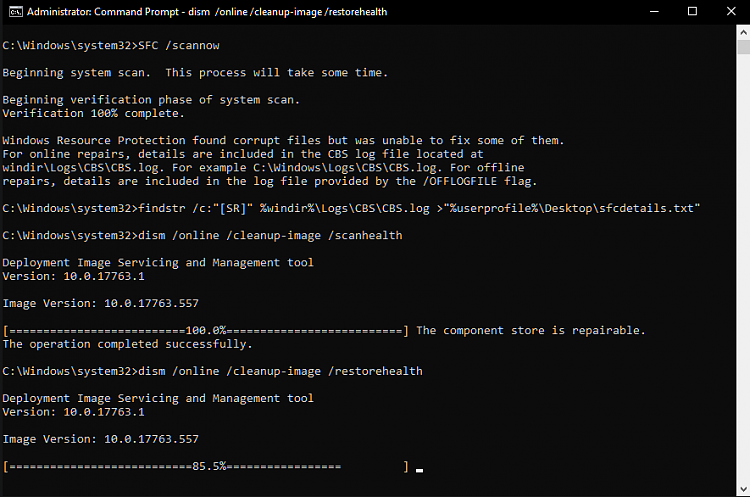Click the scrollbar down arrow

point(743,489)
